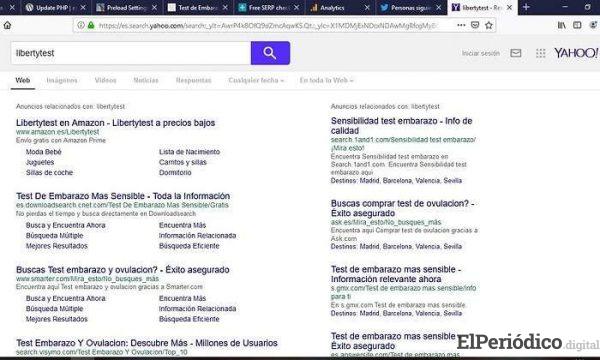
Task: Open the Firefox library icon
Action: [561, 25]
